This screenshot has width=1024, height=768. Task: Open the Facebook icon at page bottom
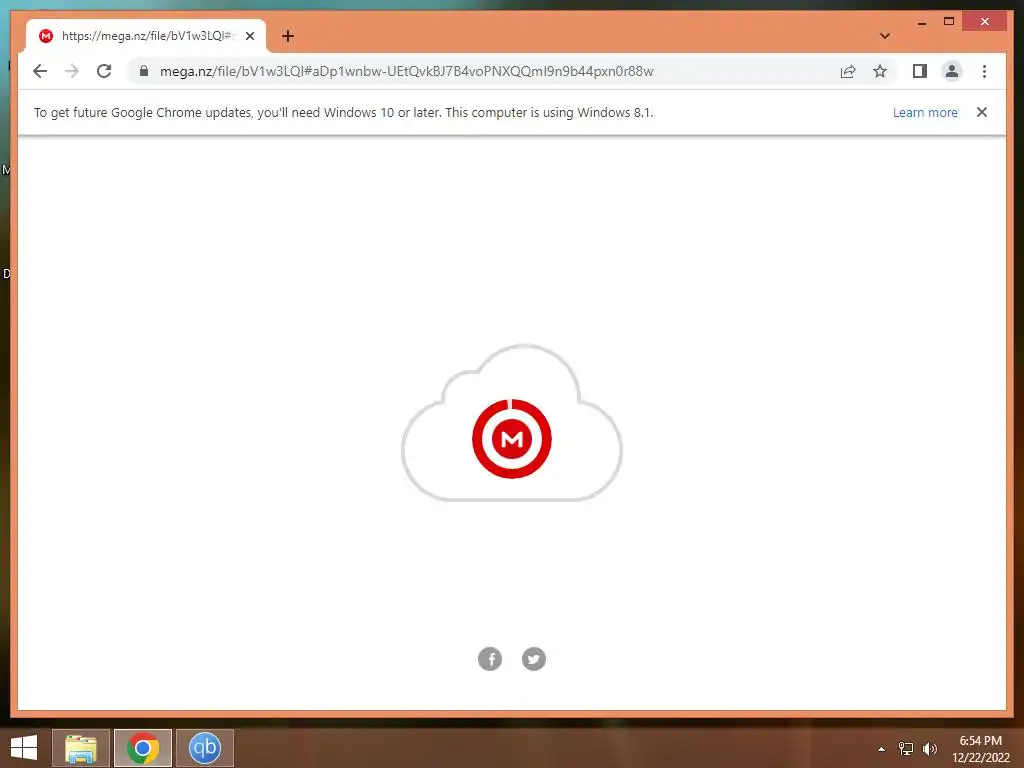pyautogui.click(x=490, y=659)
